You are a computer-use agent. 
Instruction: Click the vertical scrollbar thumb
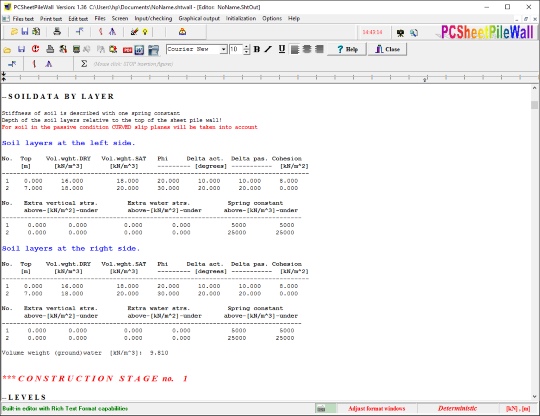pos(534,105)
